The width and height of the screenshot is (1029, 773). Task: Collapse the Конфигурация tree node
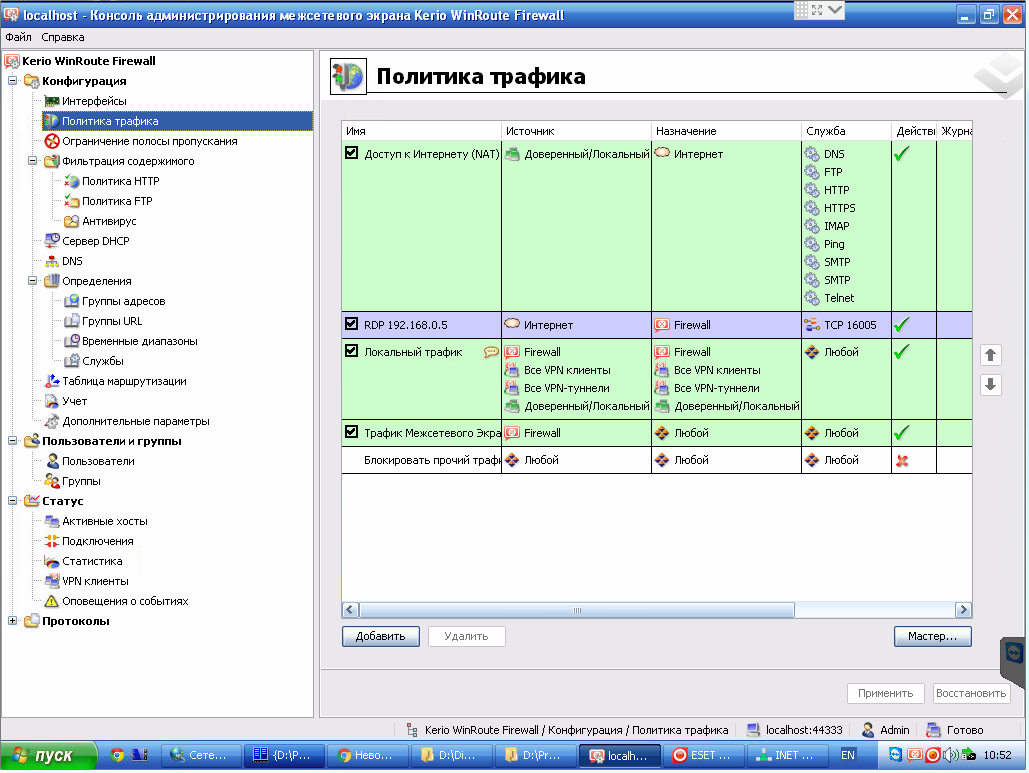tap(12, 81)
